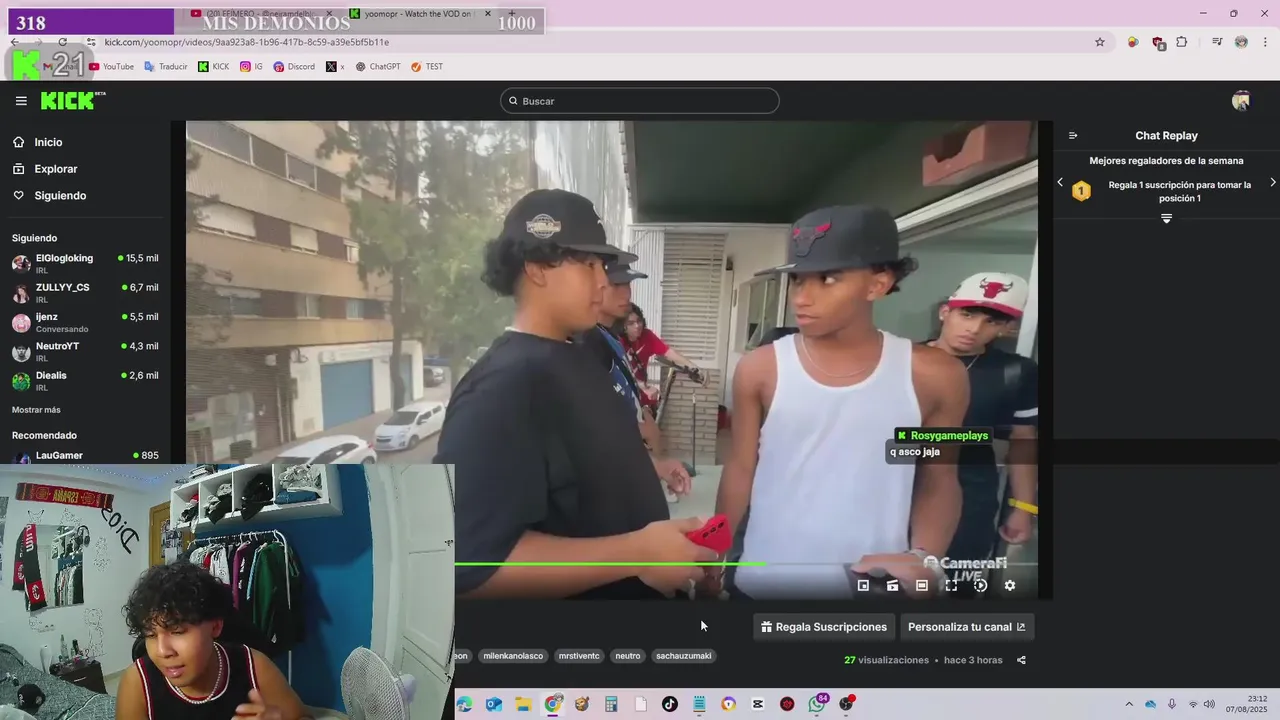Image resolution: width=1280 pixels, height=720 pixels.
Task: Open the IG bookmark
Action: (252, 67)
